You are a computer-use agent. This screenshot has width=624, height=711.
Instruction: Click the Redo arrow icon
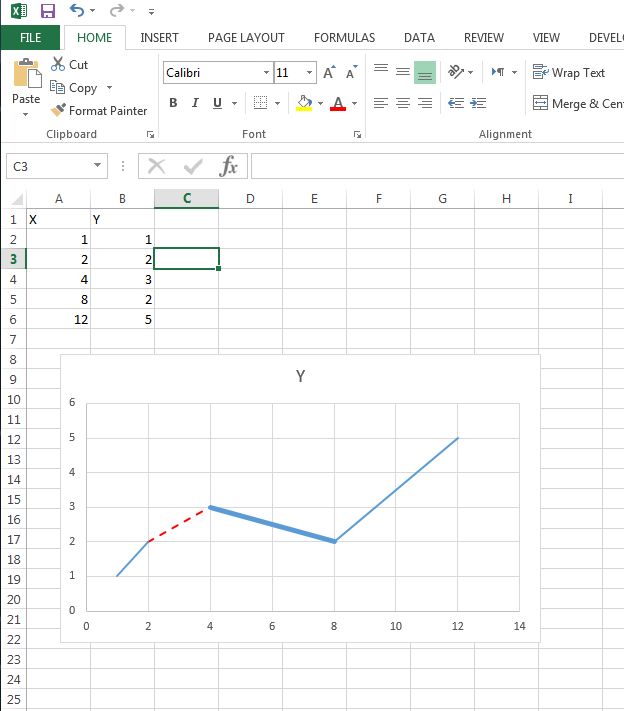(x=117, y=10)
